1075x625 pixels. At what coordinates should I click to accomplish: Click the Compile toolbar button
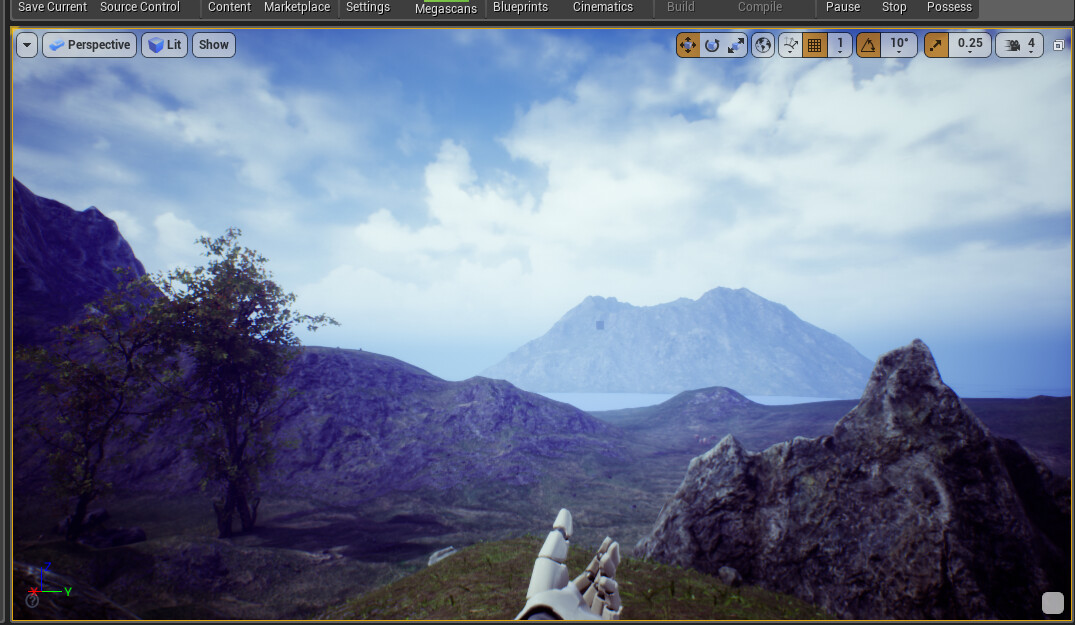pyautogui.click(x=760, y=7)
